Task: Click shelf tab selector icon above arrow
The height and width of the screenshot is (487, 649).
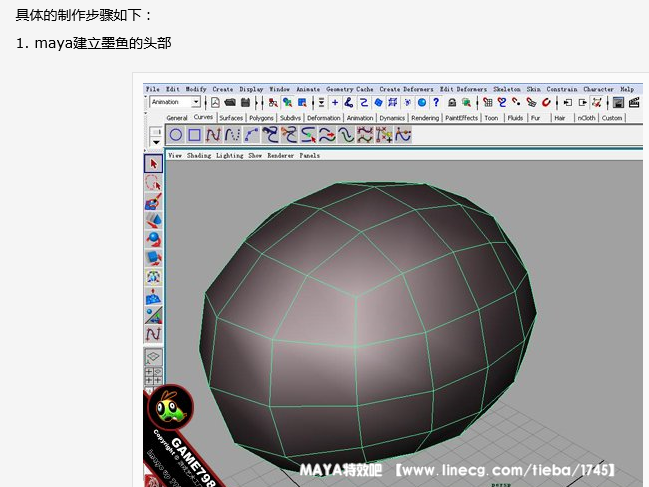Action: [x=156, y=132]
